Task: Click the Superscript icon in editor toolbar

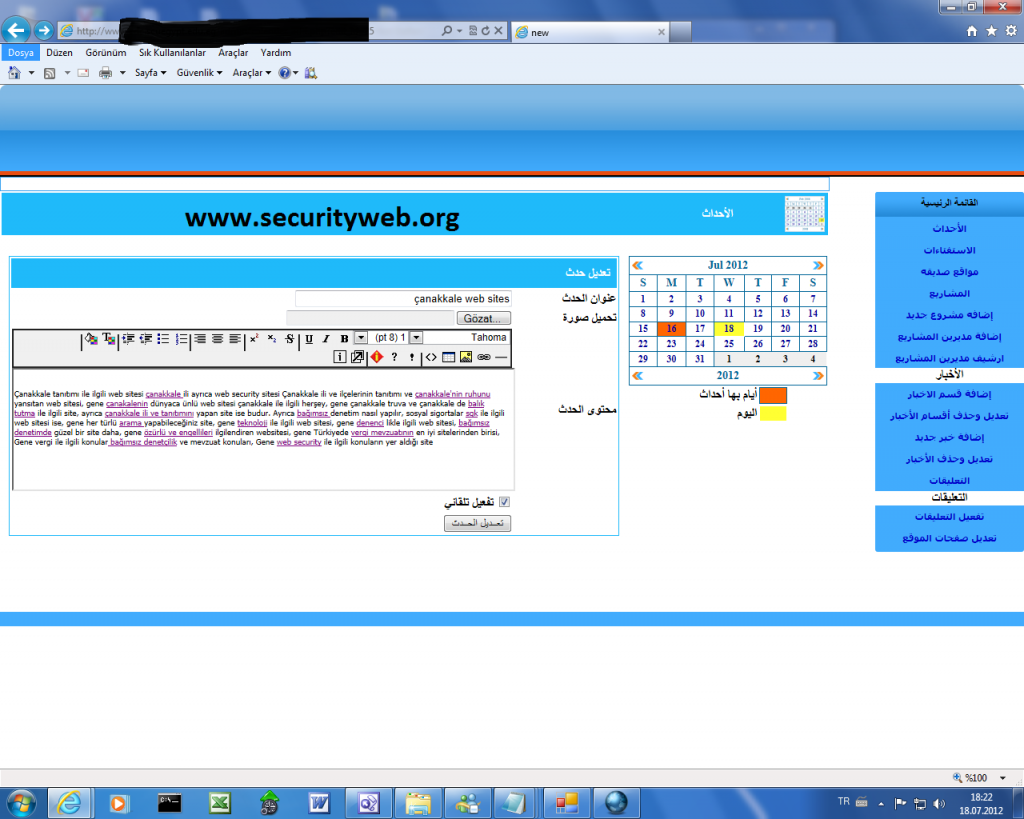Action: [254, 338]
